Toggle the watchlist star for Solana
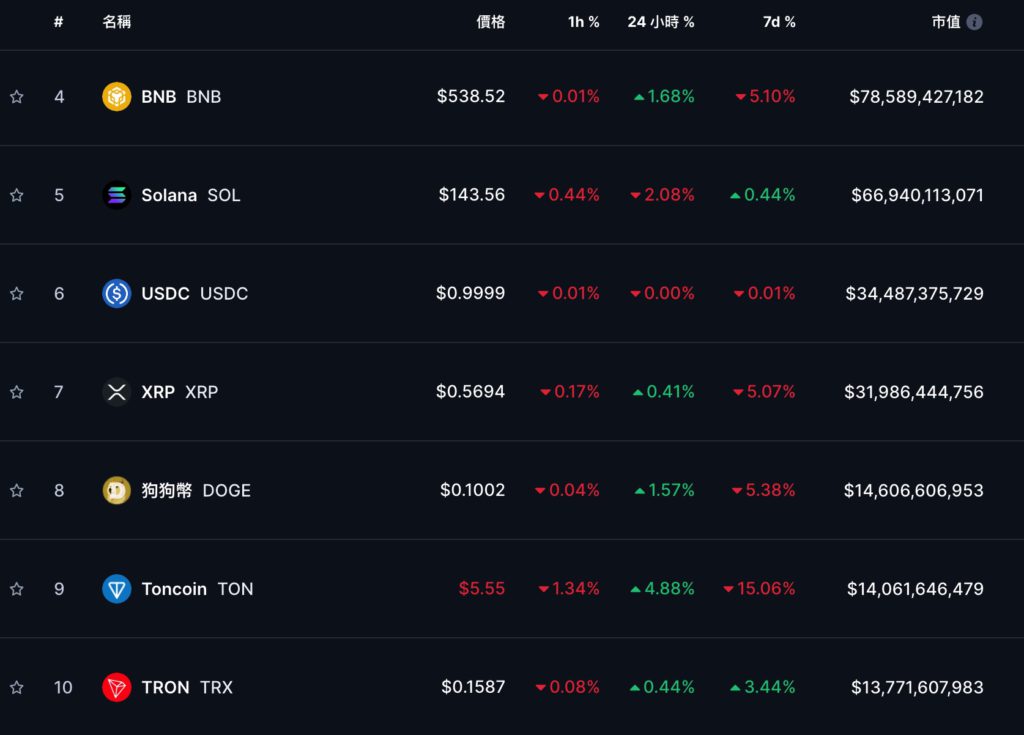This screenshot has height=735, width=1024. (x=17, y=195)
